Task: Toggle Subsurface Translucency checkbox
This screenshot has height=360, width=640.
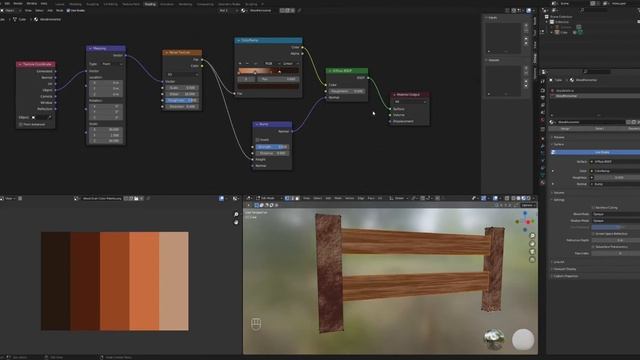Action: pyautogui.click(x=593, y=247)
